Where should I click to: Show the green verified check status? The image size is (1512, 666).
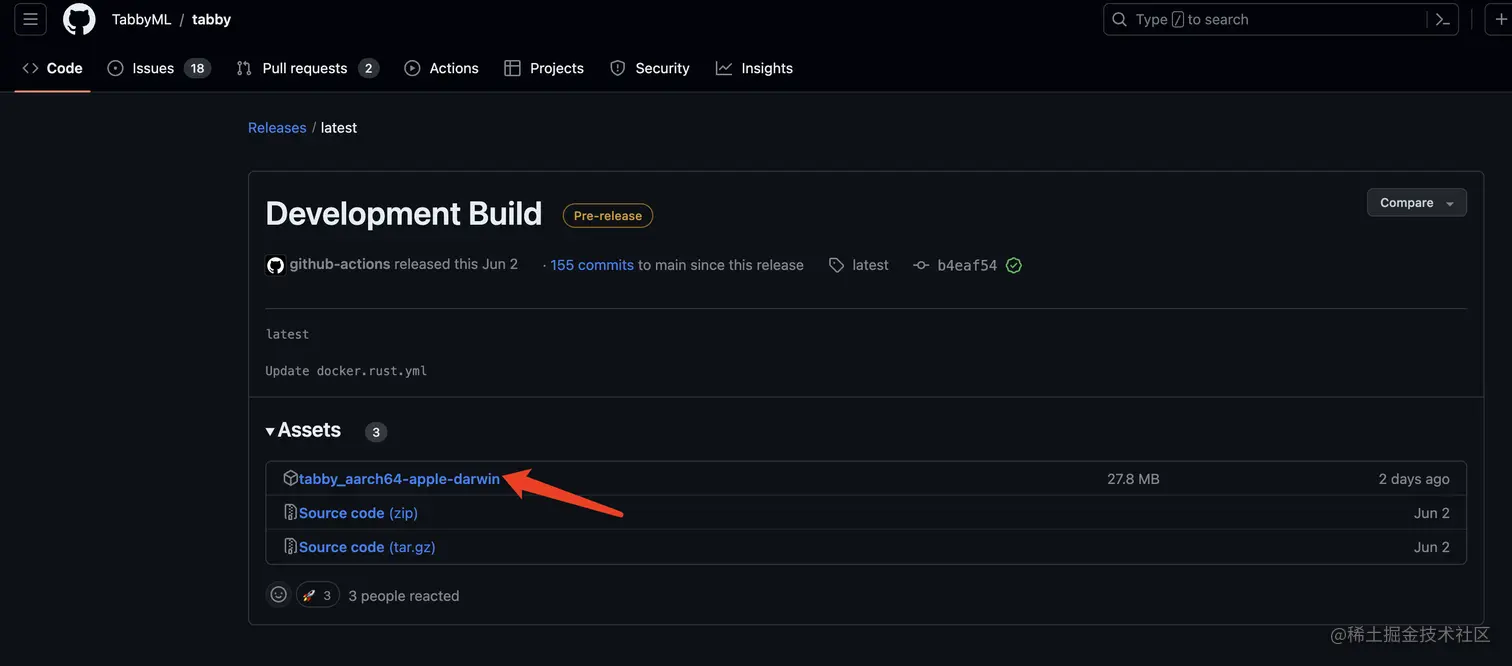pos(1014,265)
